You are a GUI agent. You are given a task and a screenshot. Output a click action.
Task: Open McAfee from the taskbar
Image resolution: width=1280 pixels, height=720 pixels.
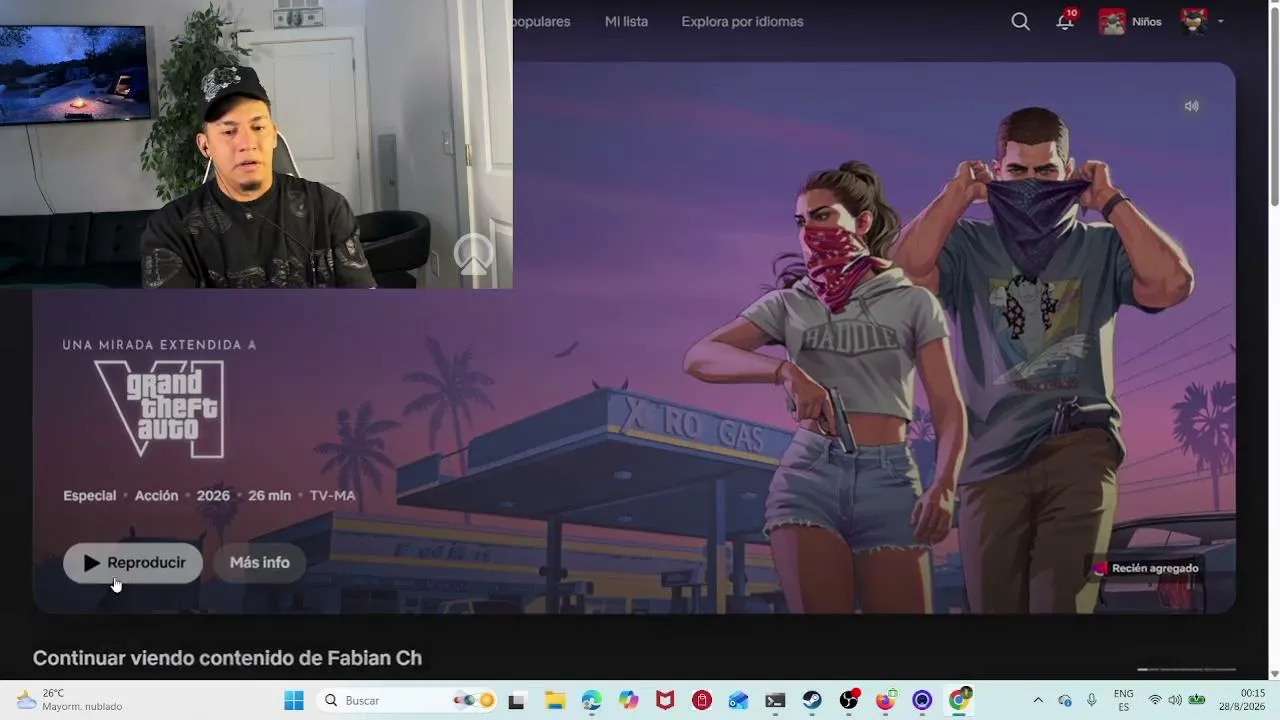[665, 701]
